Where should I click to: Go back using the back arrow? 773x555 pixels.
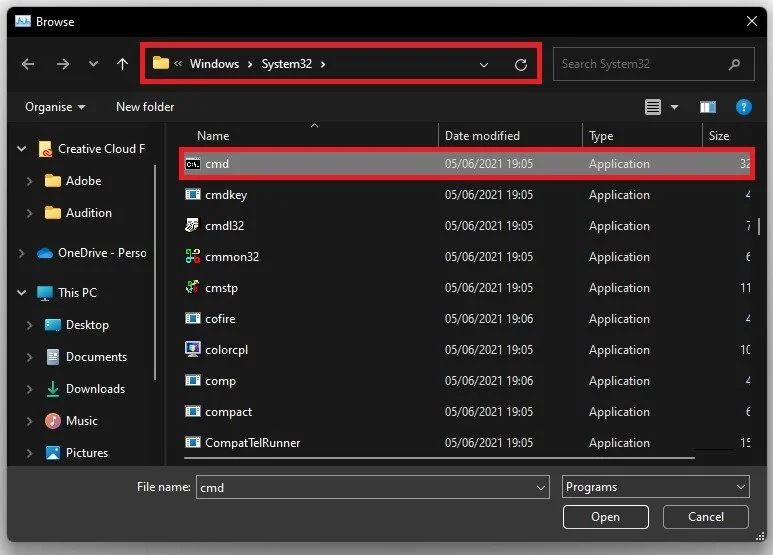[28, 64]
